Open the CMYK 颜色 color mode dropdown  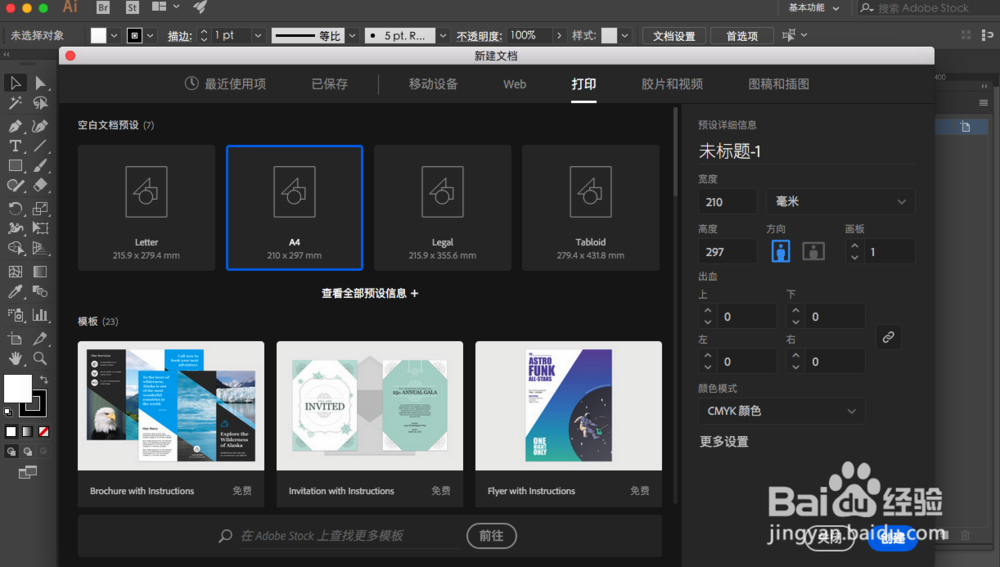coord(781,411)
